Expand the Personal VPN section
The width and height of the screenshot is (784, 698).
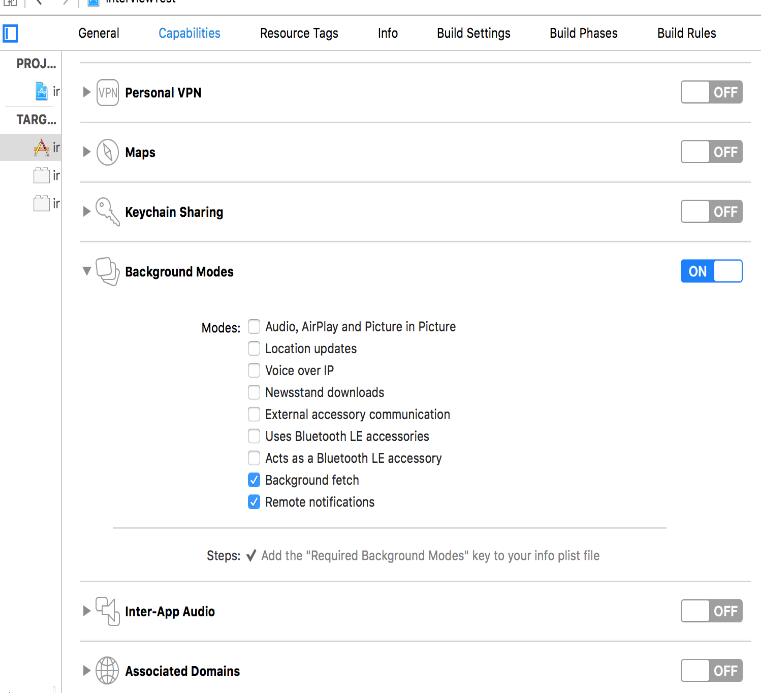(86, 93)
